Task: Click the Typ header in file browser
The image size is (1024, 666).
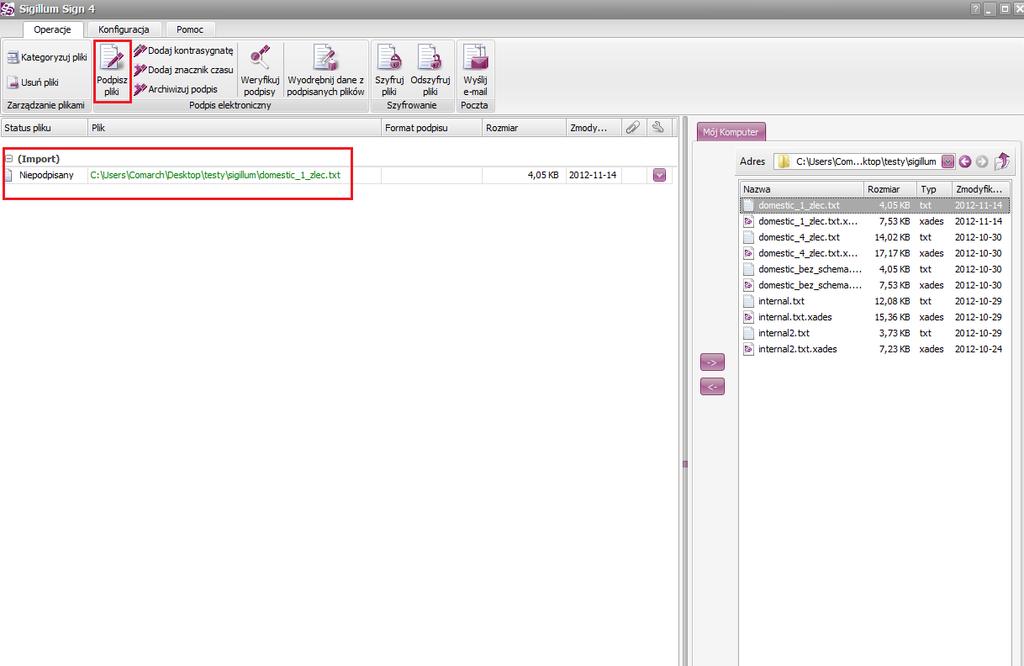Action: point(935,189)
